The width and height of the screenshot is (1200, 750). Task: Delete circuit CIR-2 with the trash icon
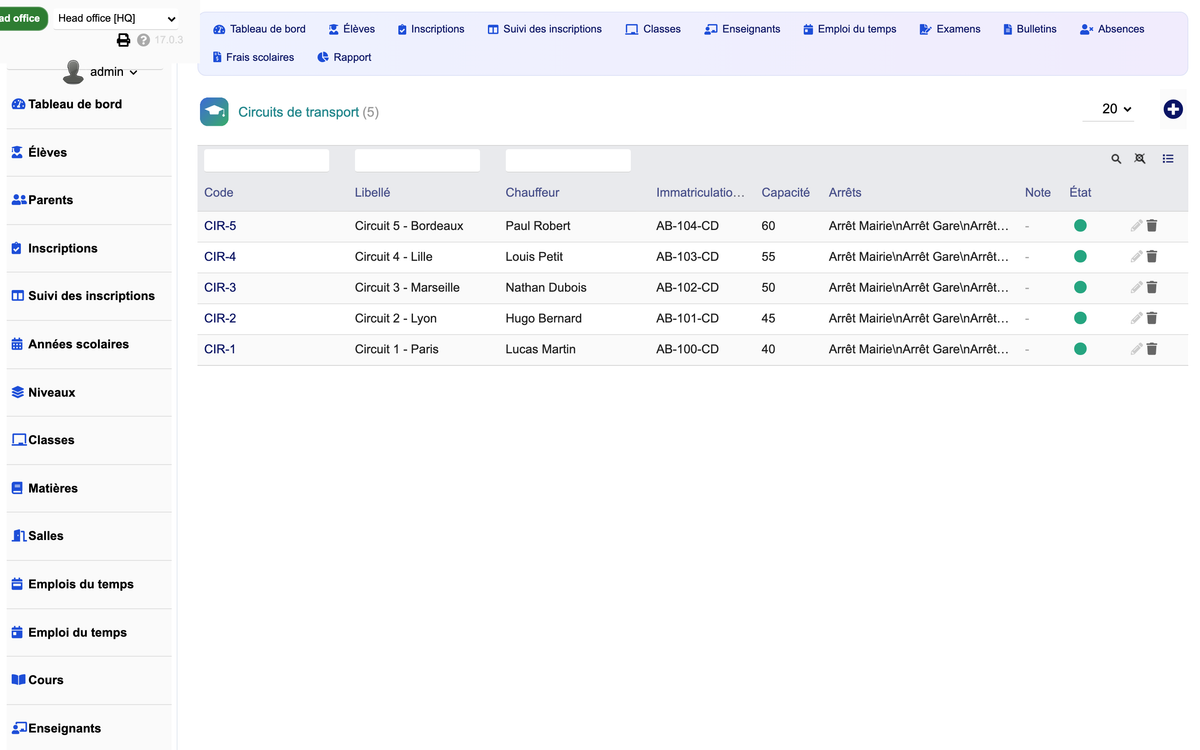coord(1152,319)
